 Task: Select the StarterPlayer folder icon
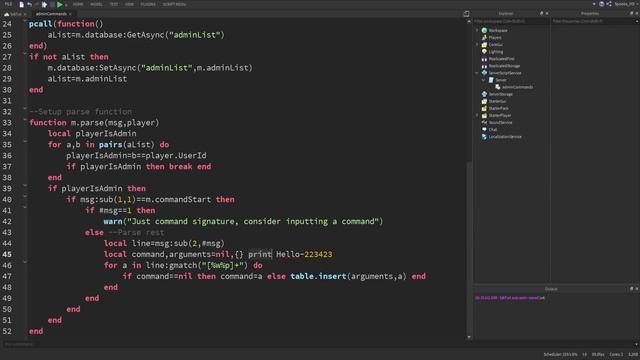coord(484,116)
